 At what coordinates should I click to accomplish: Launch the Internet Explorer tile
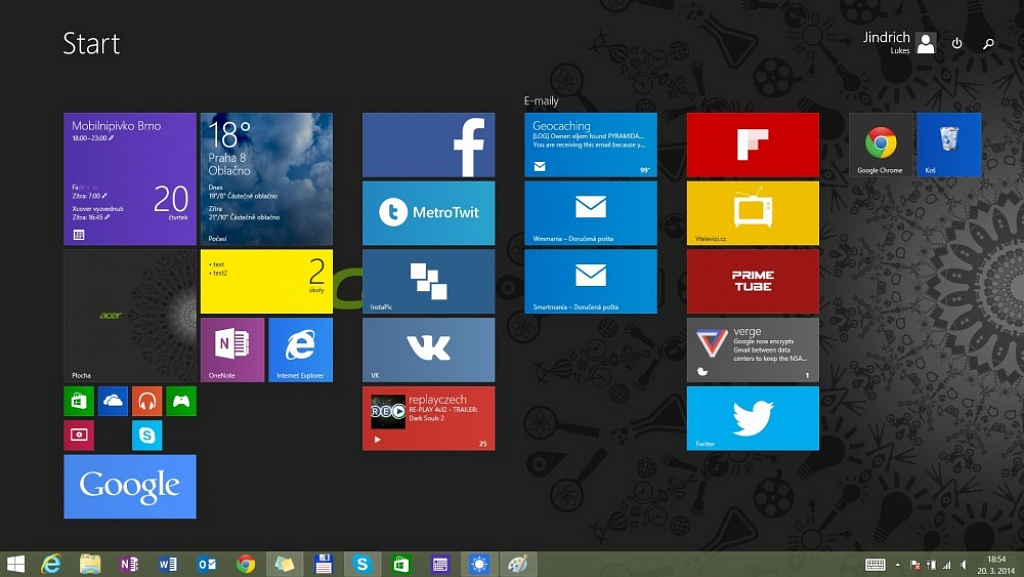(x=300, y=350)
